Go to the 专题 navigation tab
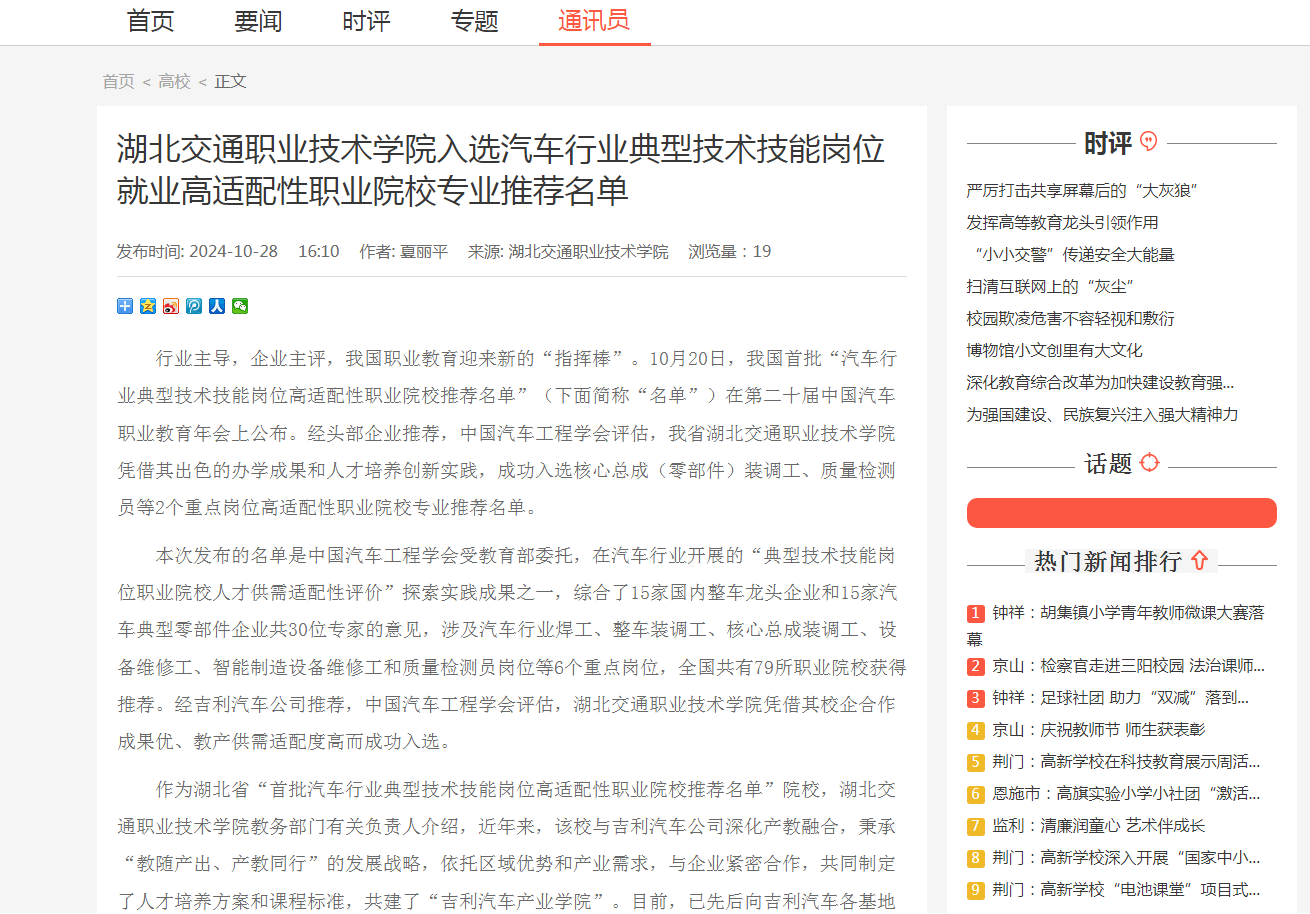 tap(474, 21)
